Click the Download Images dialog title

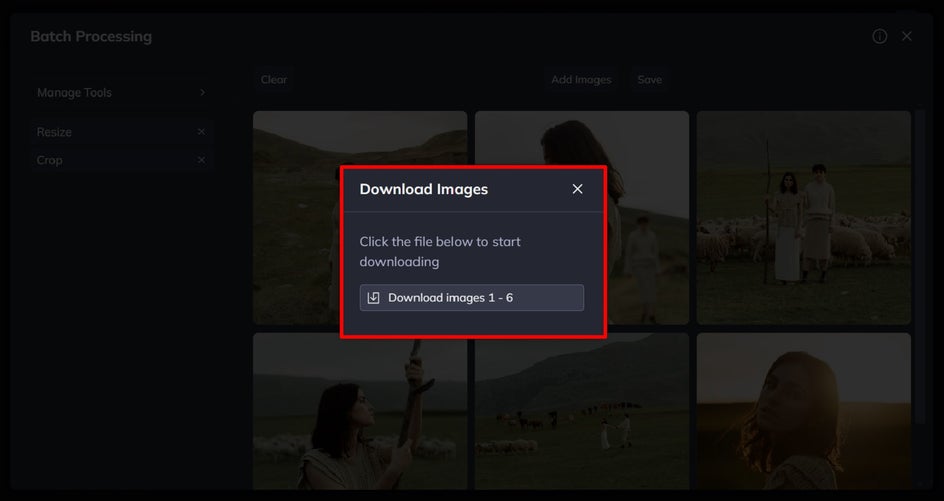point(424,189)
